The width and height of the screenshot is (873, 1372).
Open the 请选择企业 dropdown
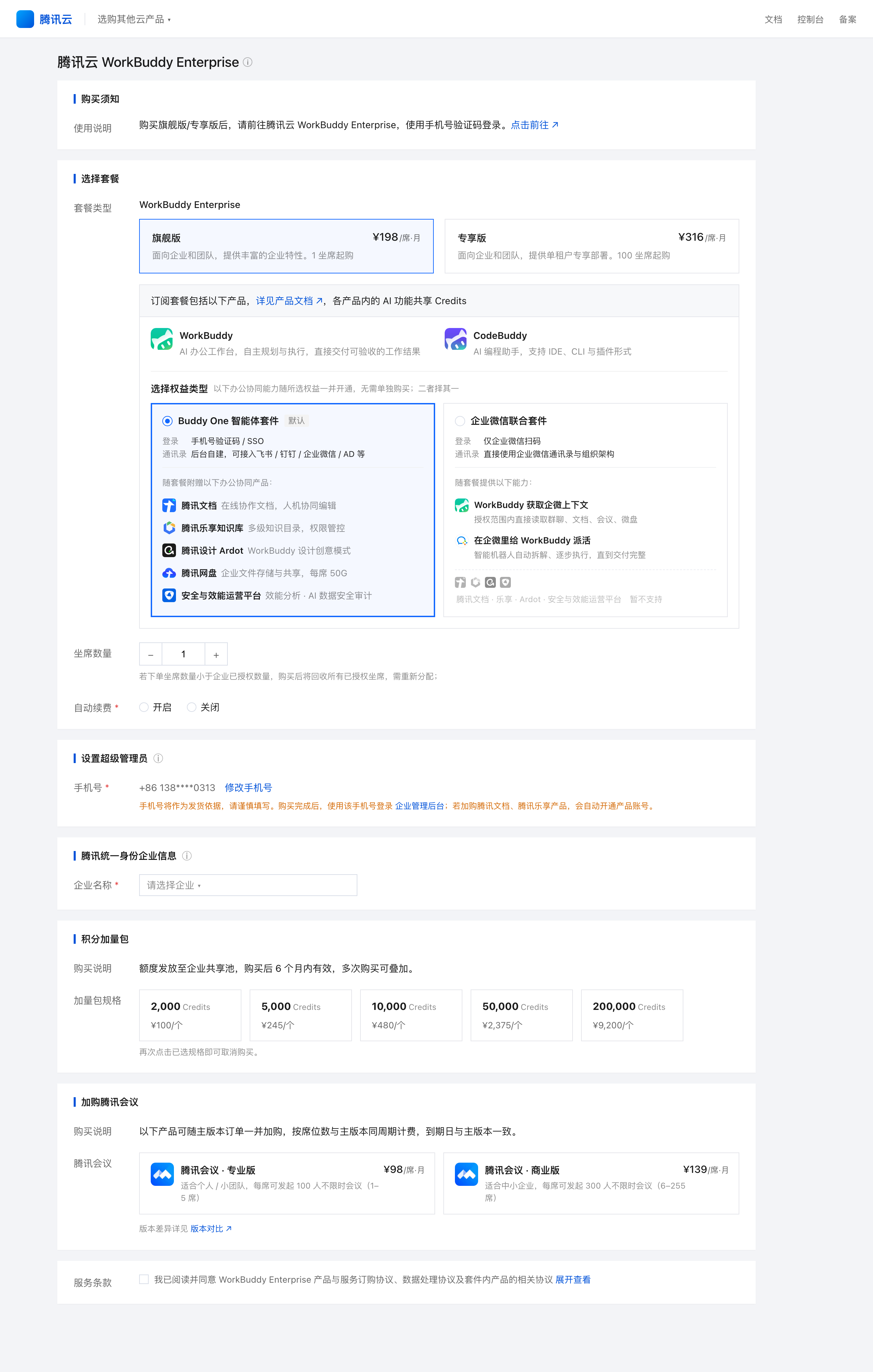[x=248, y=885]
